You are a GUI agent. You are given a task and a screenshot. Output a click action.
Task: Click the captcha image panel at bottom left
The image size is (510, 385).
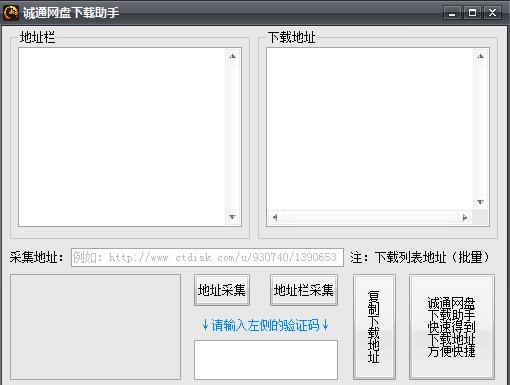click(x=95, y=327)
